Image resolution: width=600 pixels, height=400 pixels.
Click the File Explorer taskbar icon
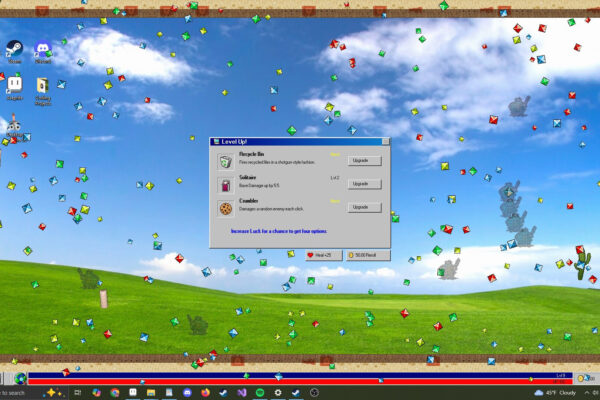[x=151, y=392]
